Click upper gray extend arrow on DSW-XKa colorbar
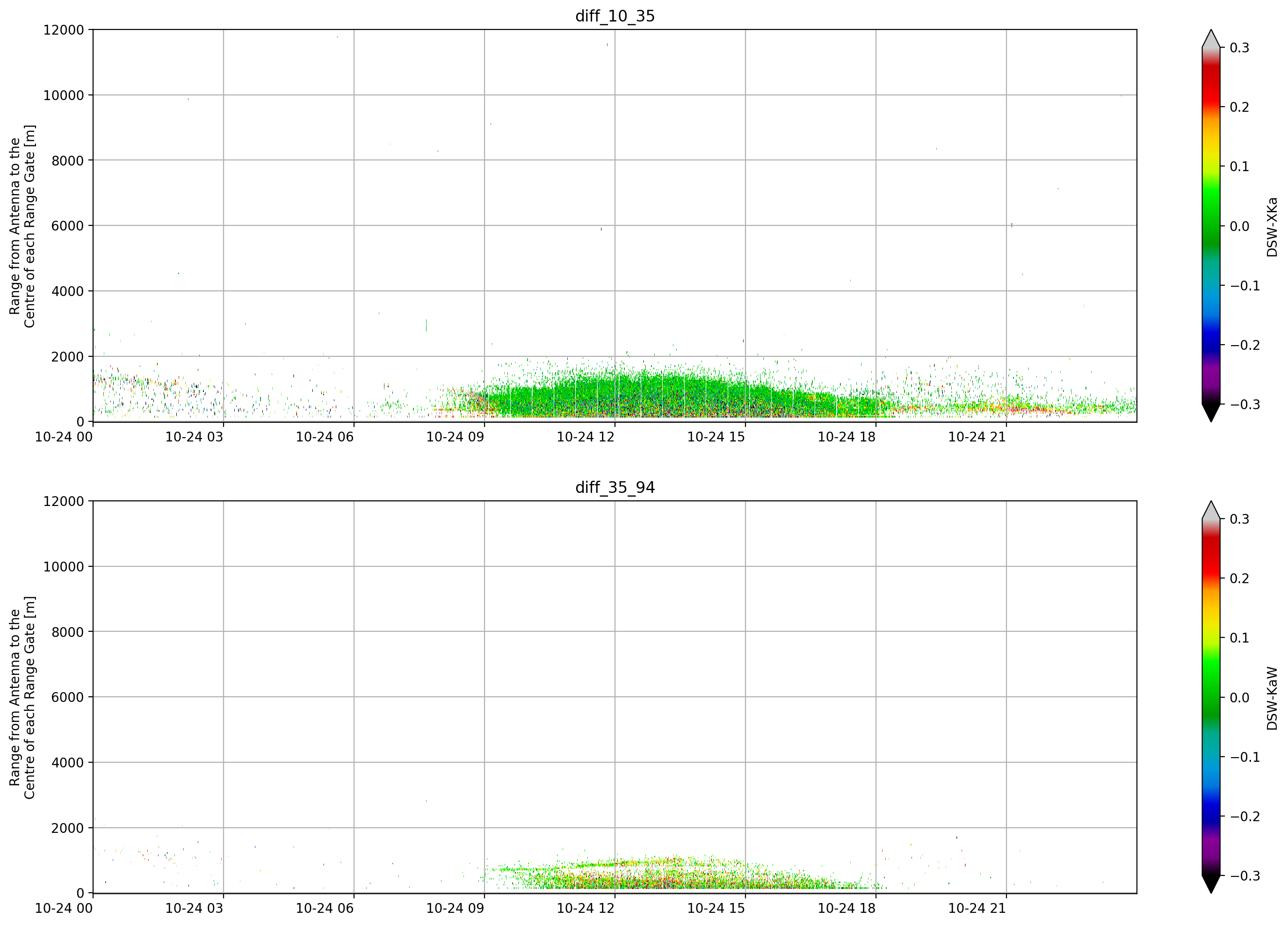1288x925 pixels. pyautogui.click(x=1211, y=39)
